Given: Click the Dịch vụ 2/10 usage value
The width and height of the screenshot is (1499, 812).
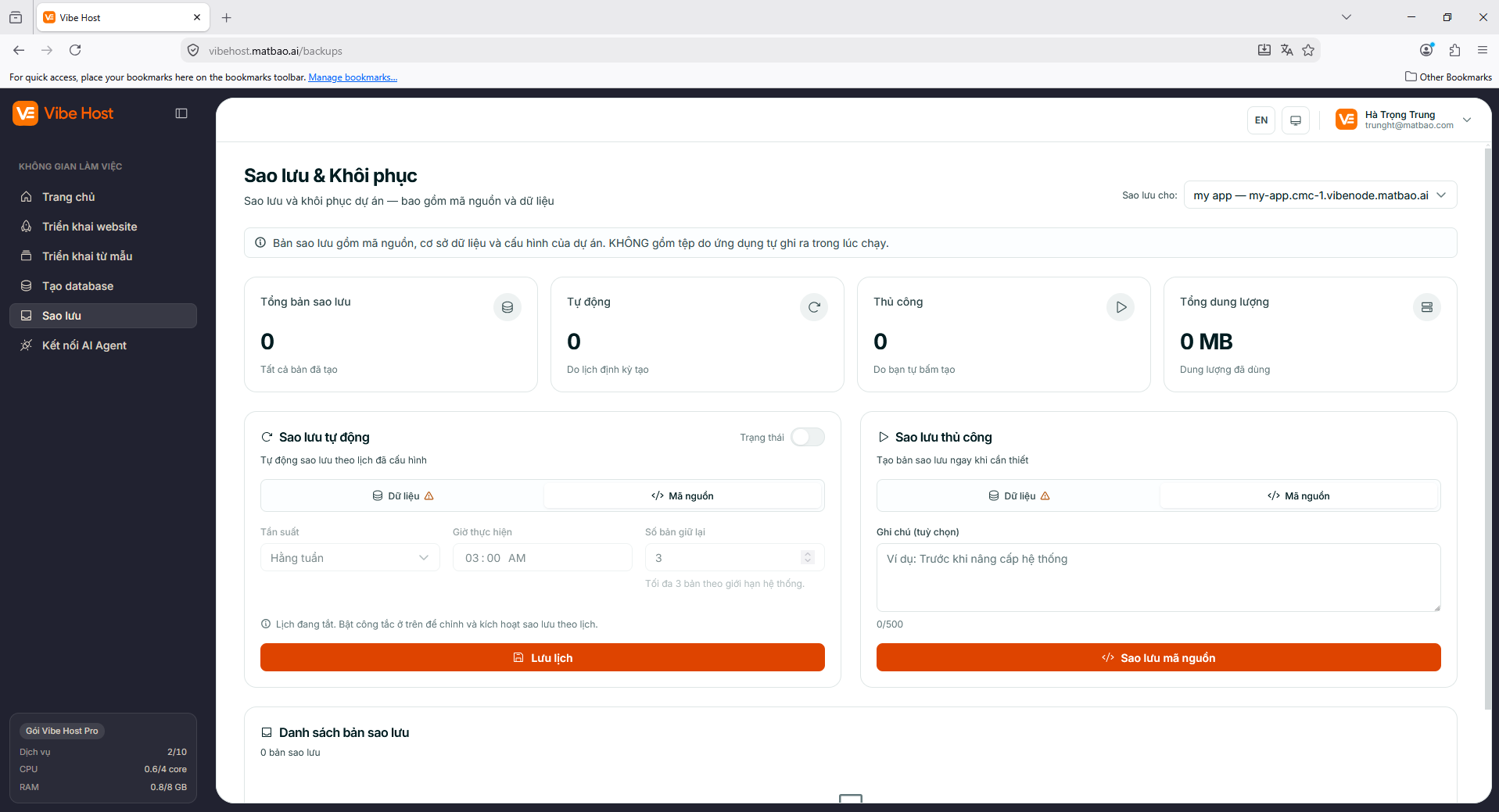Looking at the screenshot, I should 177,752.
